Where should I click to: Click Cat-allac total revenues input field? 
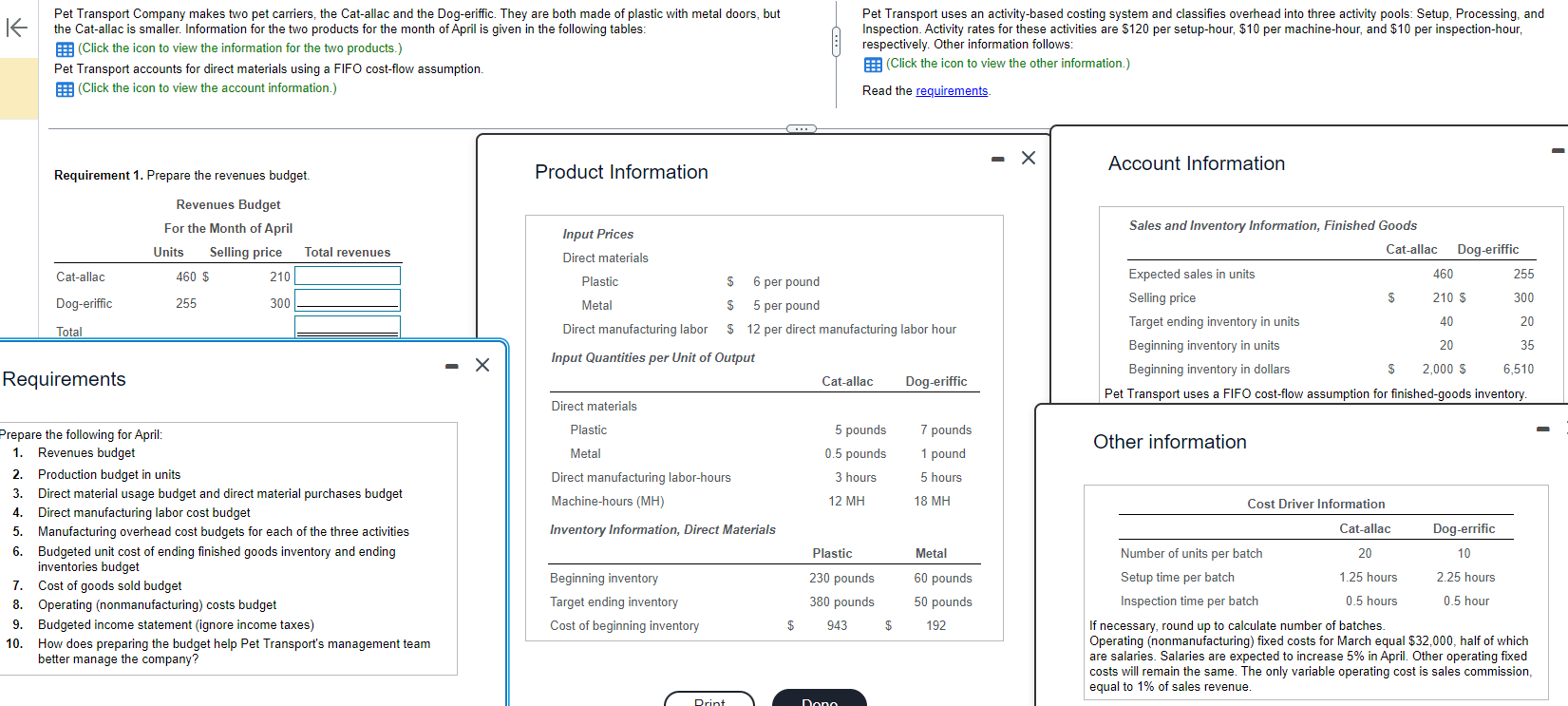[x=348, y=276]
